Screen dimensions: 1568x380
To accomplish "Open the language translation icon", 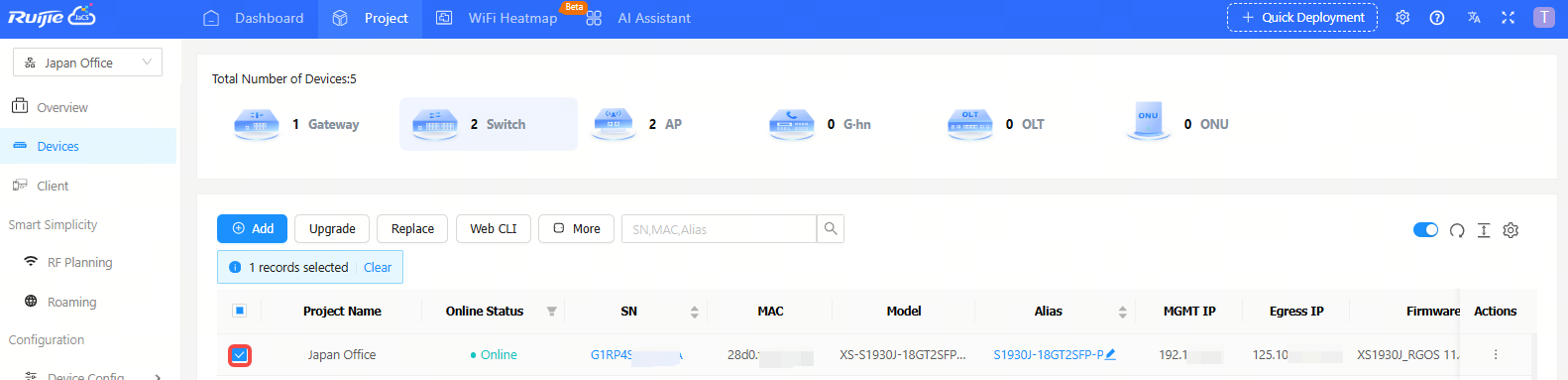I will click(x=1474, y=18).
